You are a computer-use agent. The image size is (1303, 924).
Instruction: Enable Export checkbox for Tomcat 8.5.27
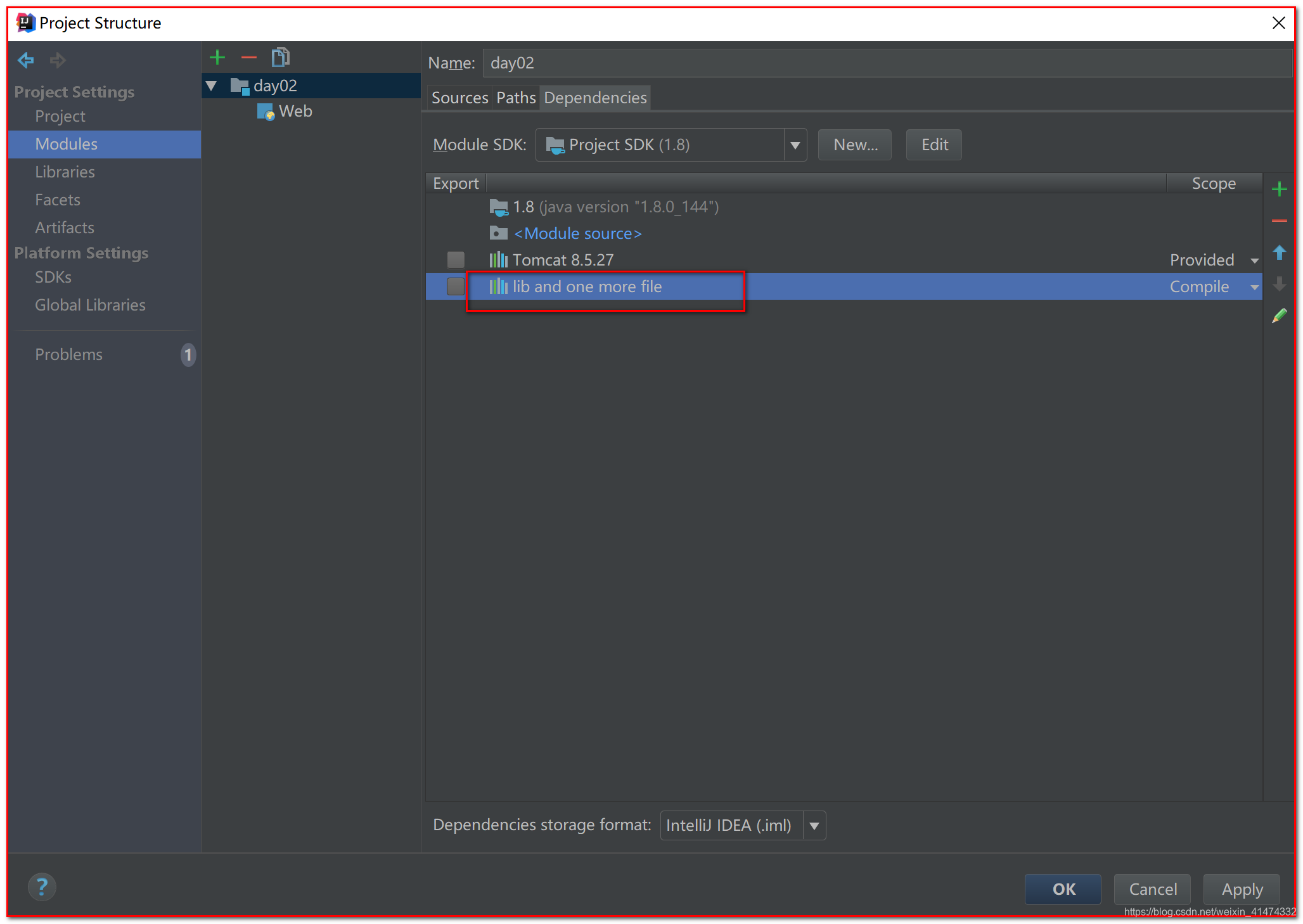(x=456, y=259)
